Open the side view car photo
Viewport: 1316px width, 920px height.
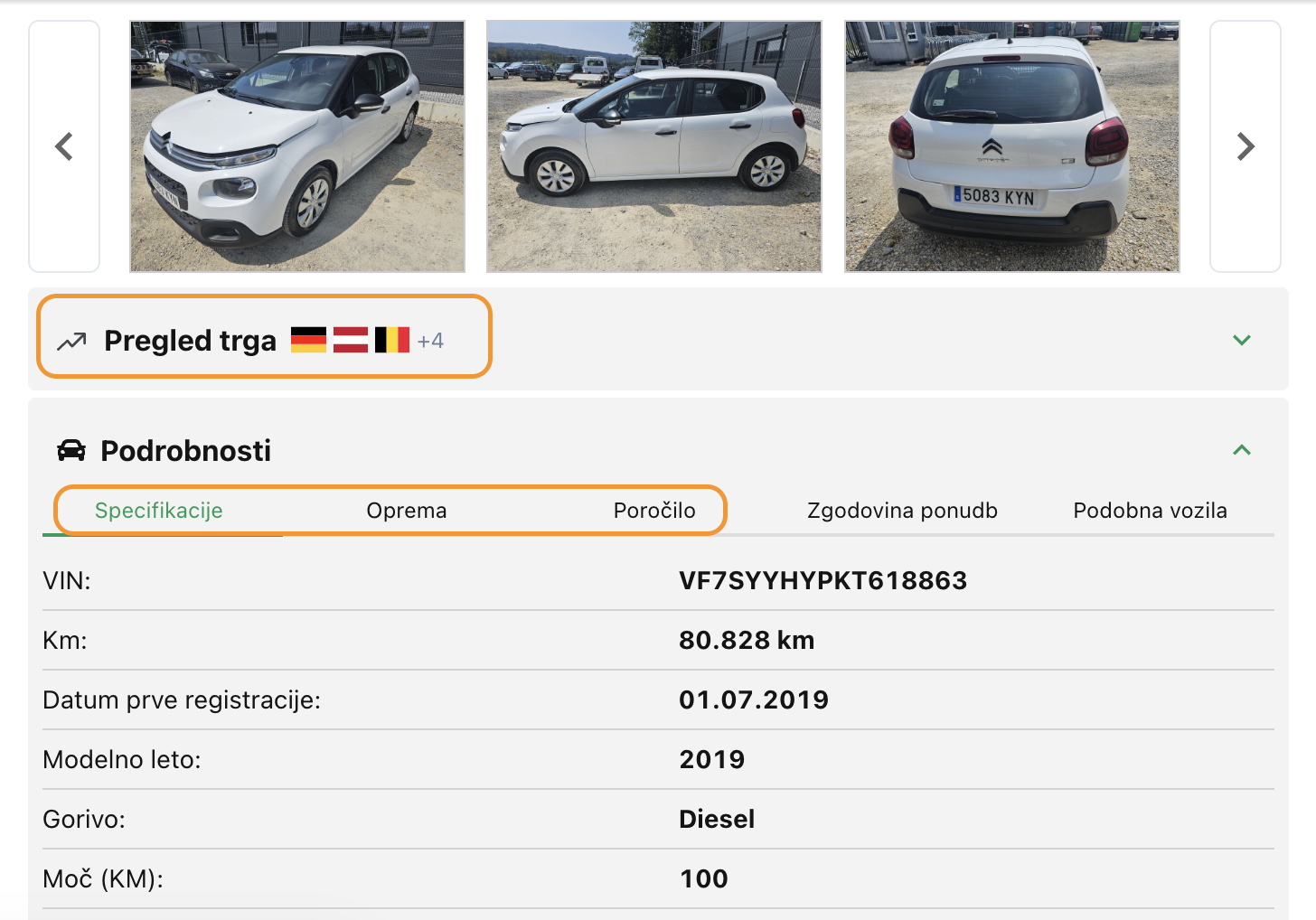[654, 146]
